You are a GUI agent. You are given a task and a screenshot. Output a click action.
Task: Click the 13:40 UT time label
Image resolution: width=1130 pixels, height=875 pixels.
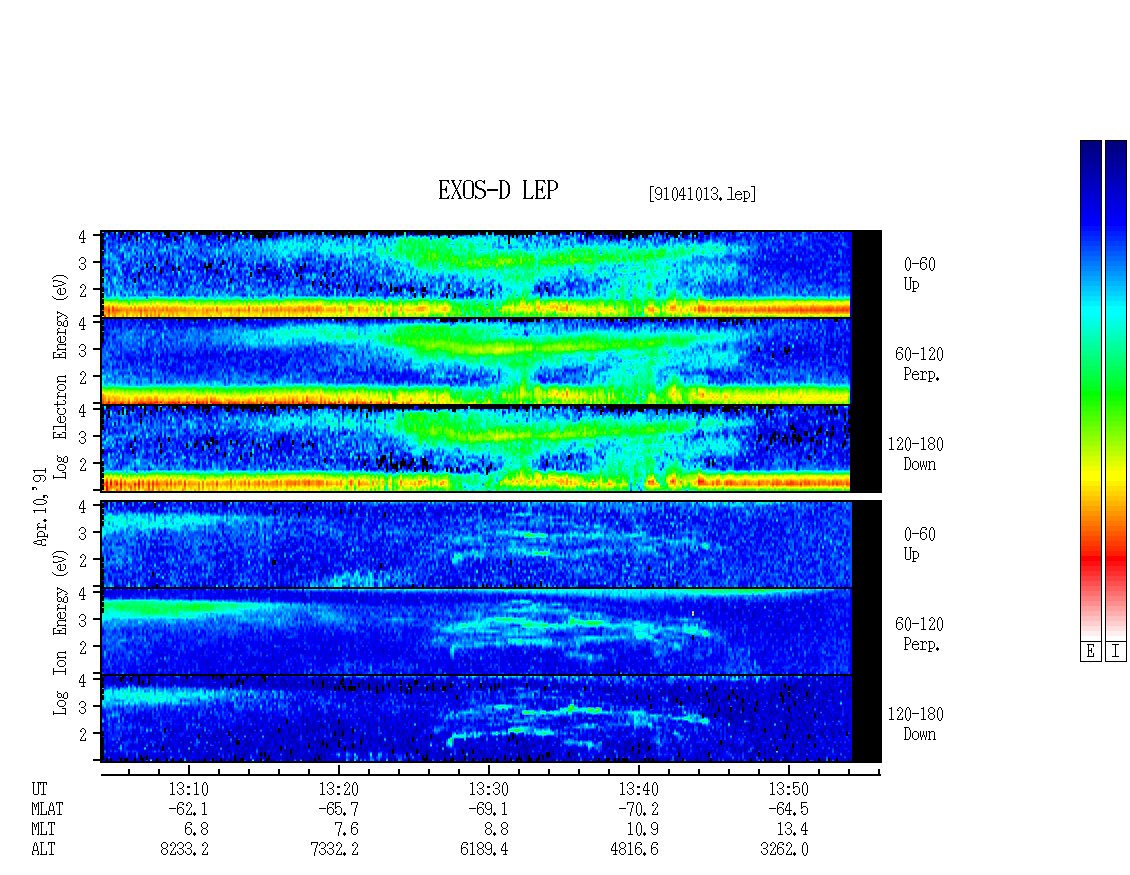(x=638, y=789)
